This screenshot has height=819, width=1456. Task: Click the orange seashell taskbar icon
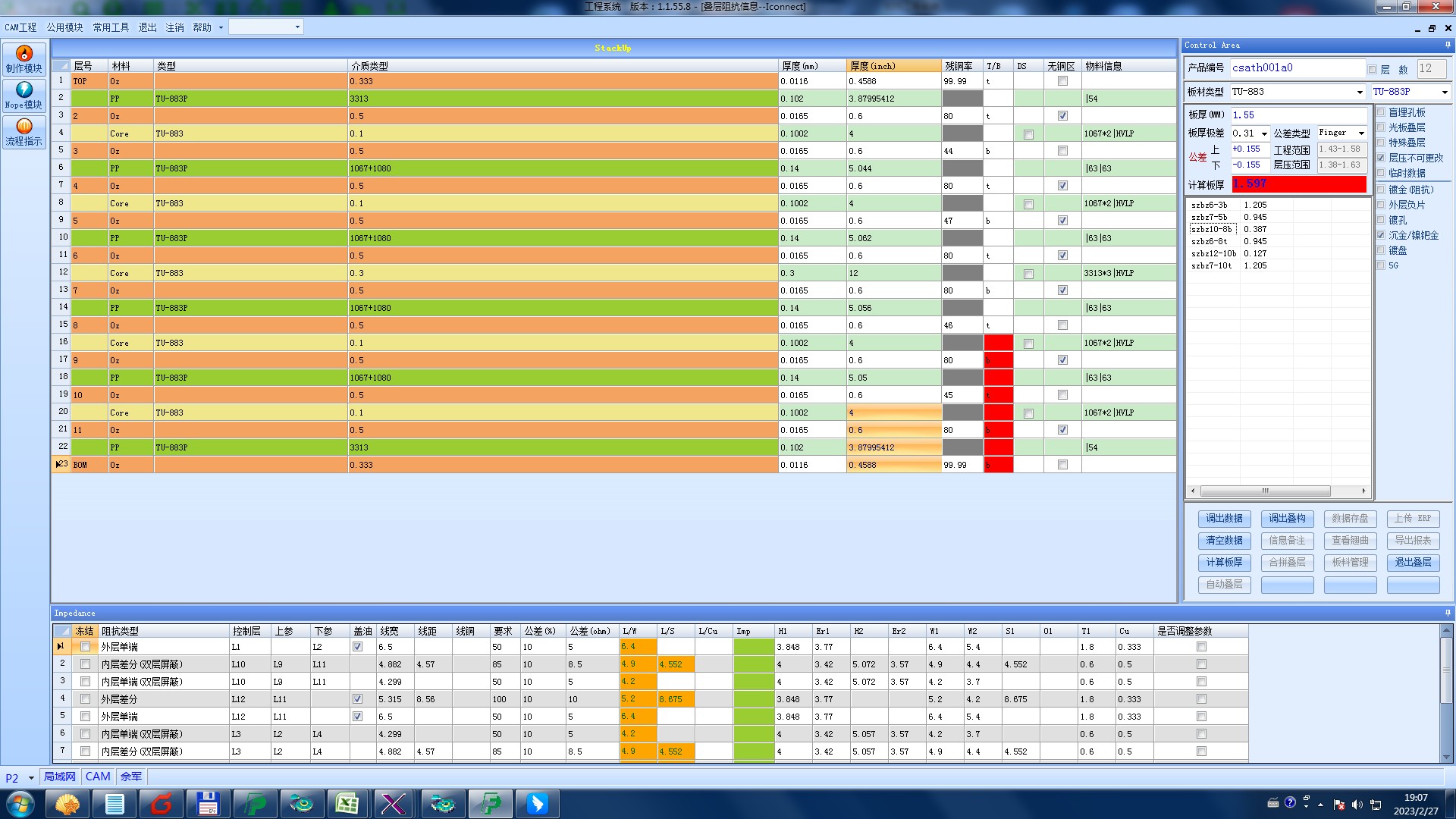click(67, 804)
